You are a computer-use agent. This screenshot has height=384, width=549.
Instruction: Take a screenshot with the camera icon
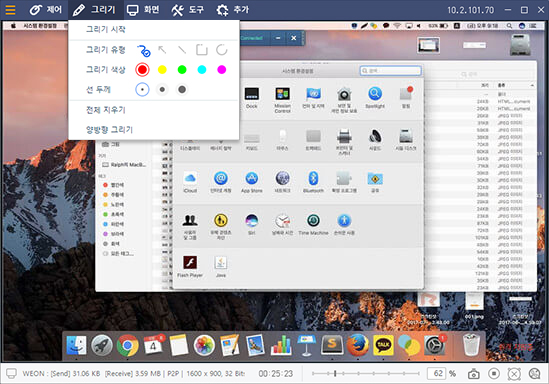point(473,374)
